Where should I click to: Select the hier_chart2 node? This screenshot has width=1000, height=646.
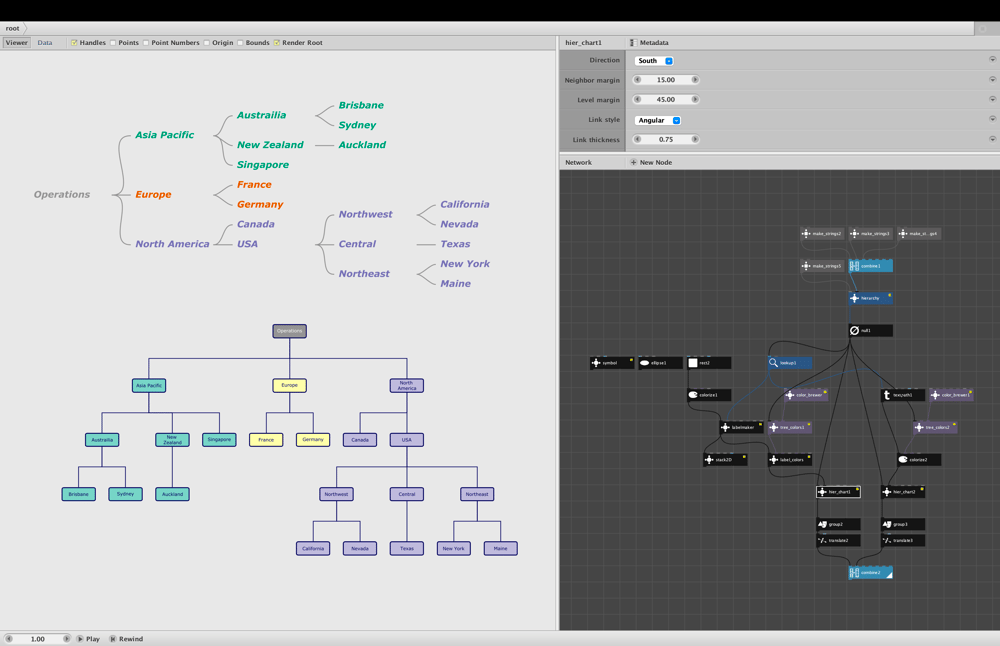[903, 492]
